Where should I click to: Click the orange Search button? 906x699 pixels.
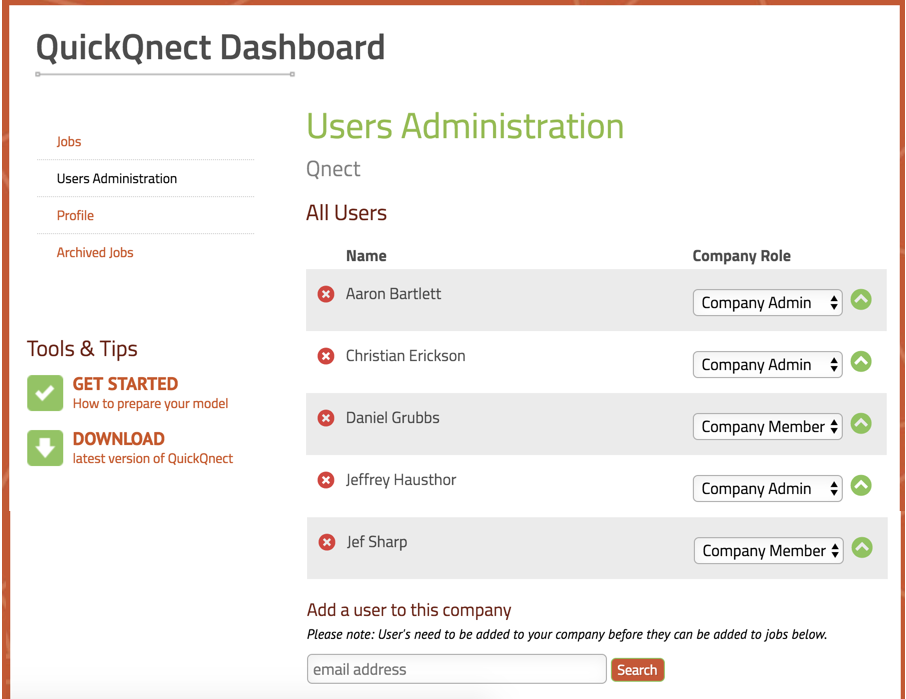point(637,670)
